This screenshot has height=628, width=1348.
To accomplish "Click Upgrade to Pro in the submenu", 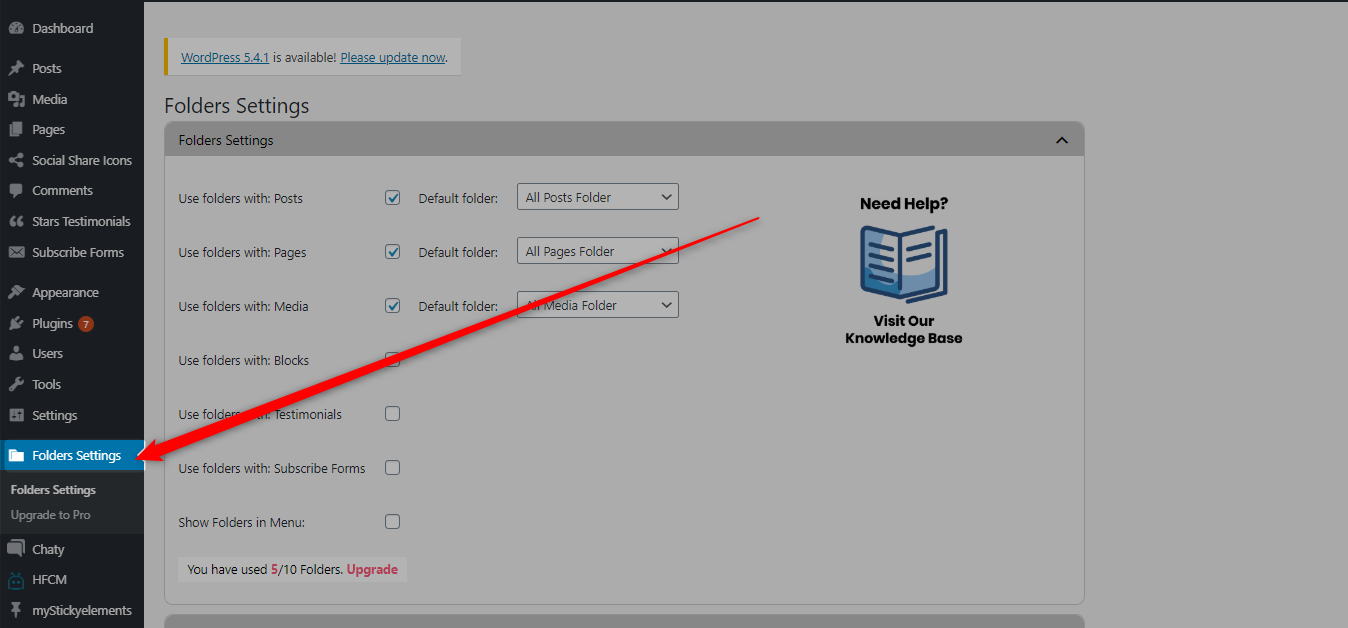I will [50, 515].
